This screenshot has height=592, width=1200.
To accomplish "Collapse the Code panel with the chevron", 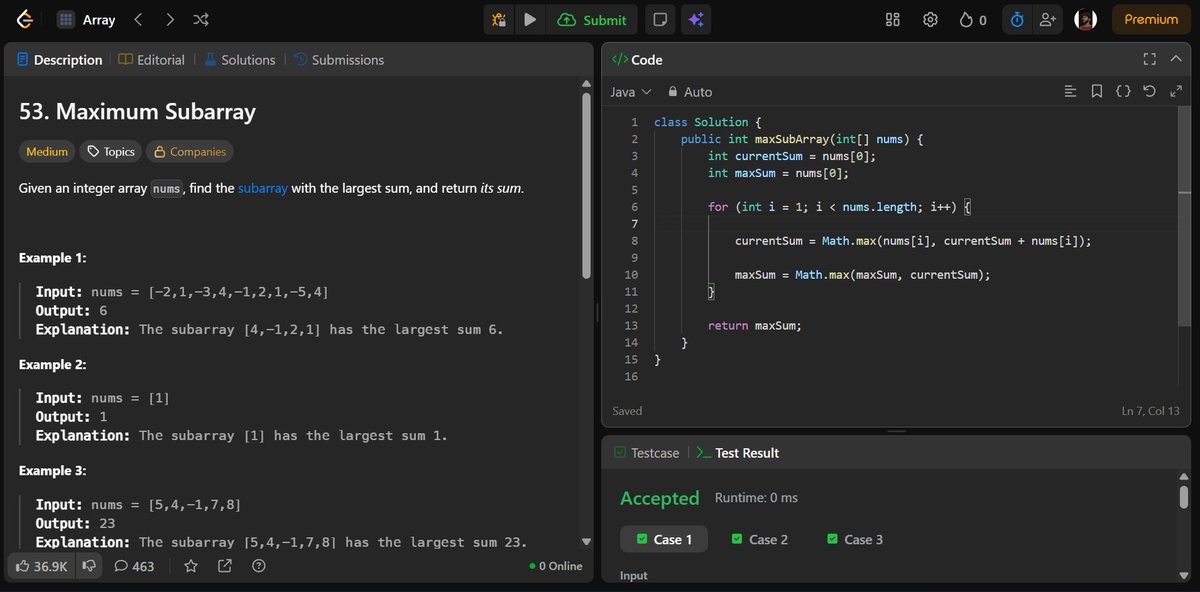I will (1175, 59).
